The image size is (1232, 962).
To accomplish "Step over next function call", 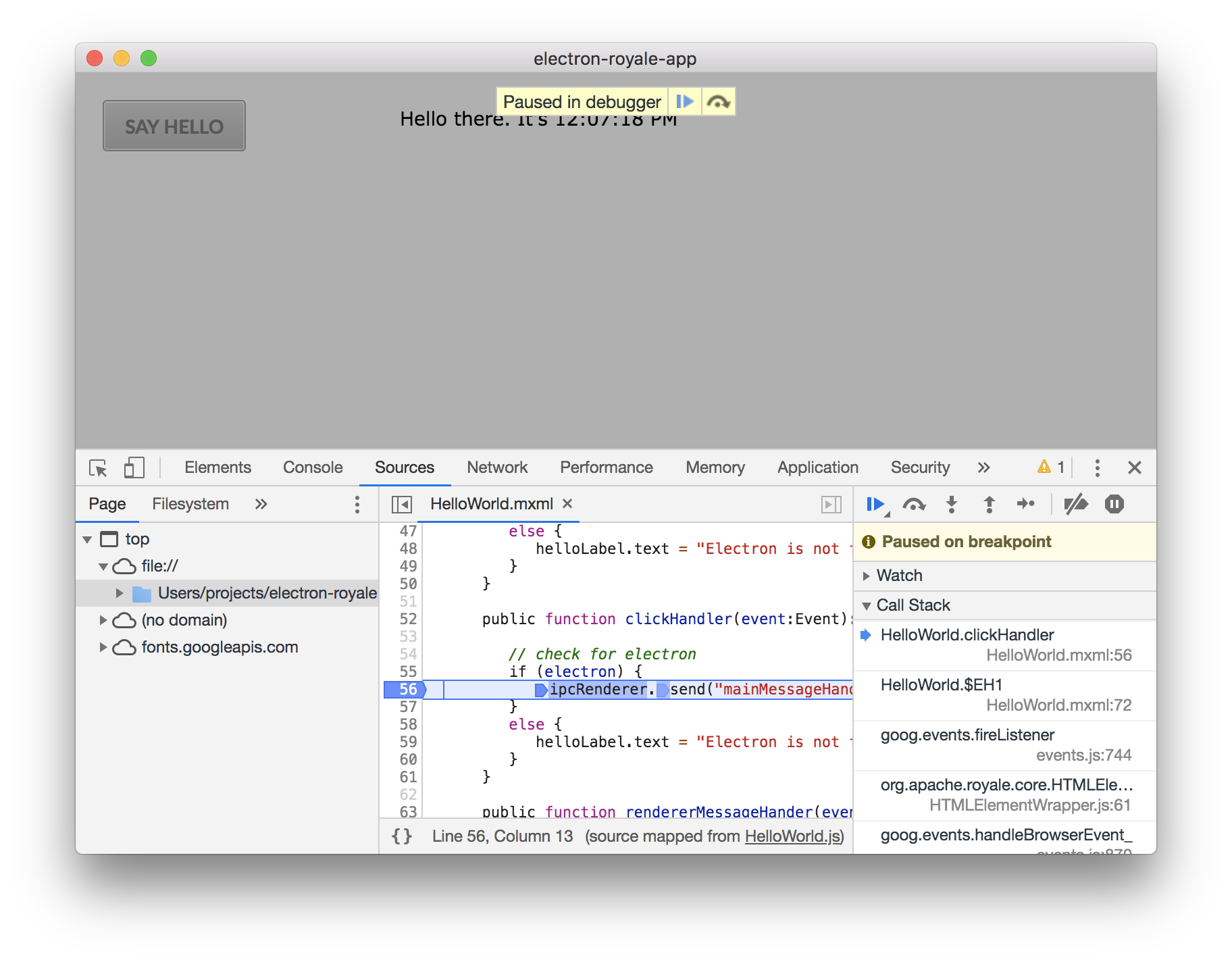I will (914, 504).
